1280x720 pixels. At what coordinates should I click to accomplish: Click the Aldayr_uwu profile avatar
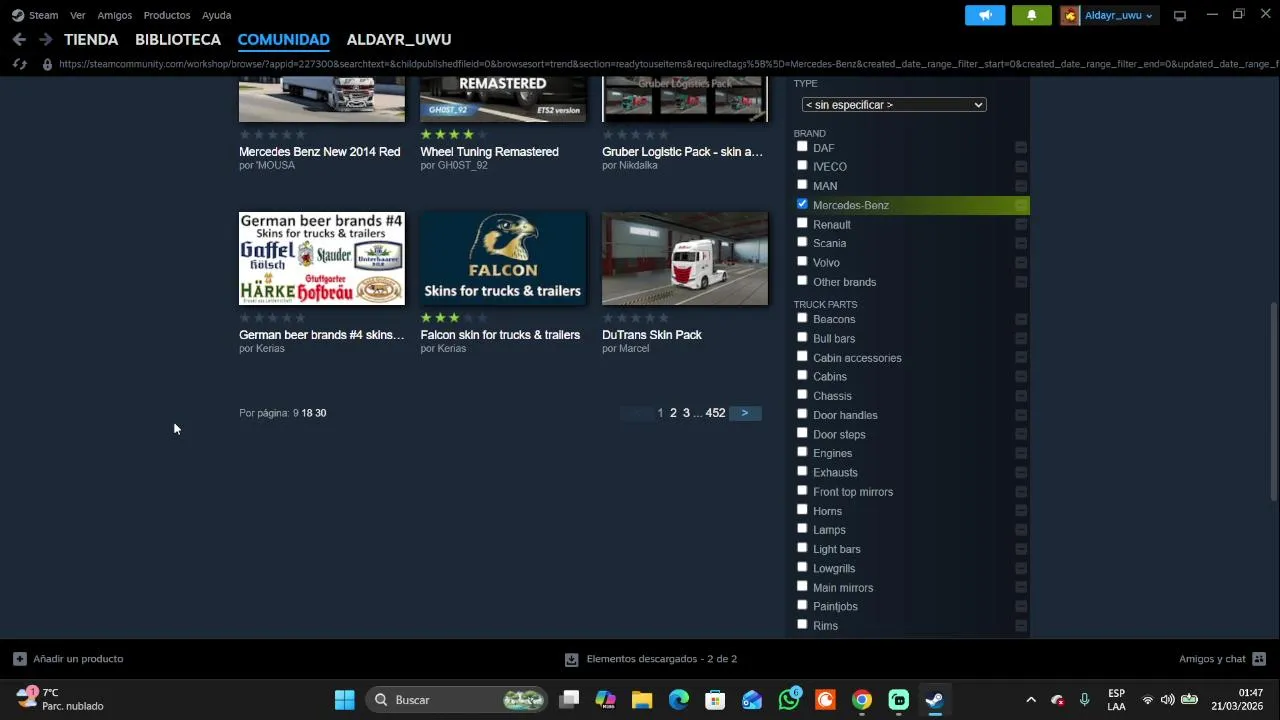tap(1070, 15)
